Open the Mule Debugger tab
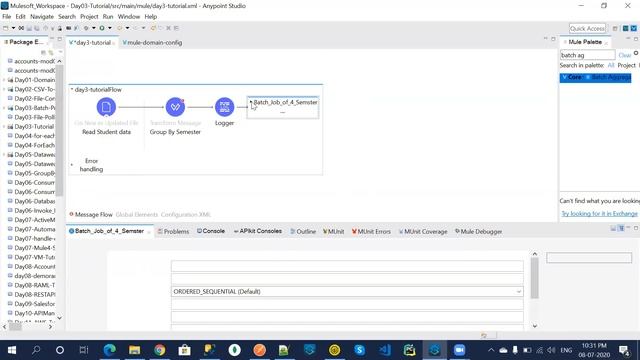 478,231
